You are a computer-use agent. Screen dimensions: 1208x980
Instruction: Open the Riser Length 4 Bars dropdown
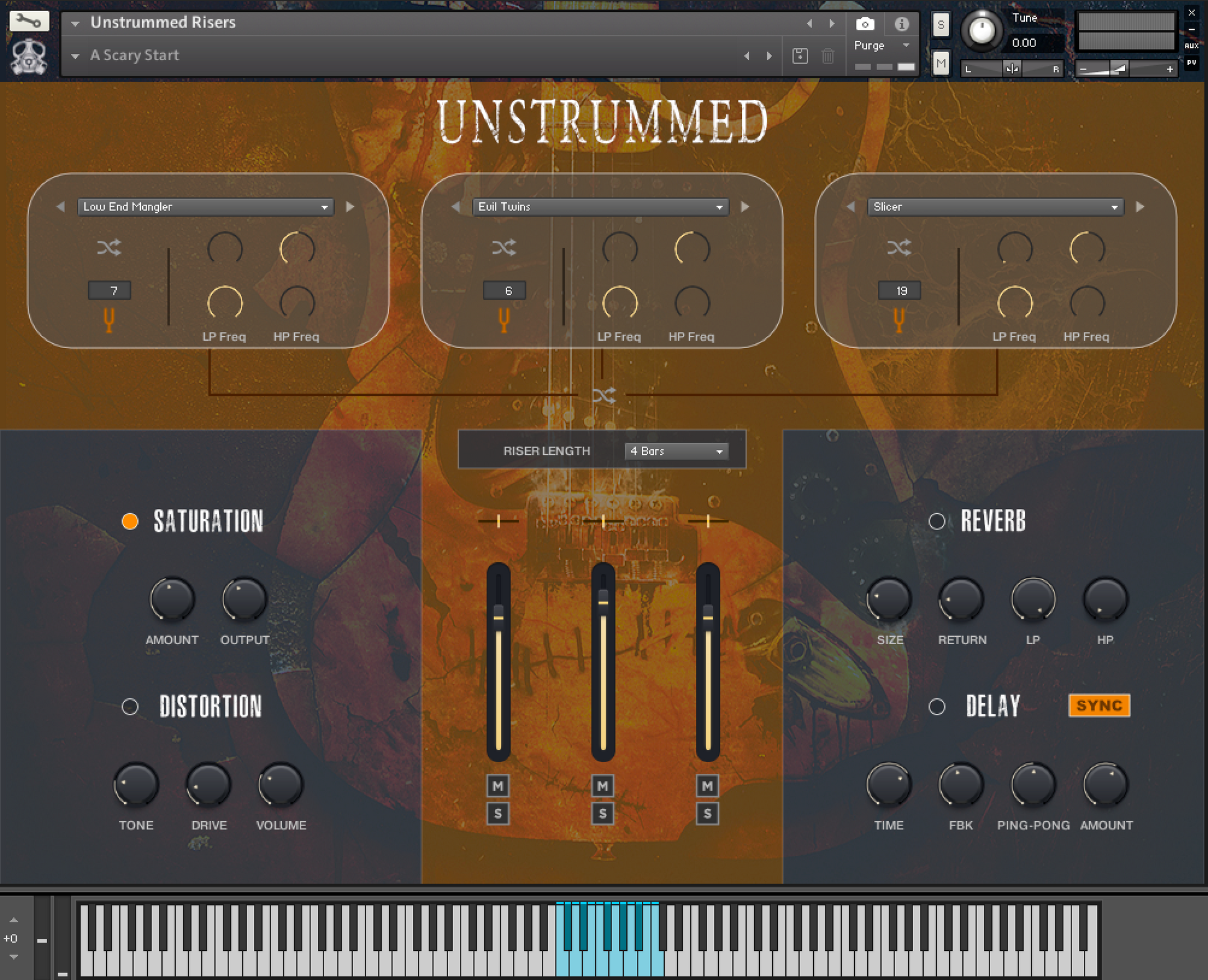(x=676, y=451)
